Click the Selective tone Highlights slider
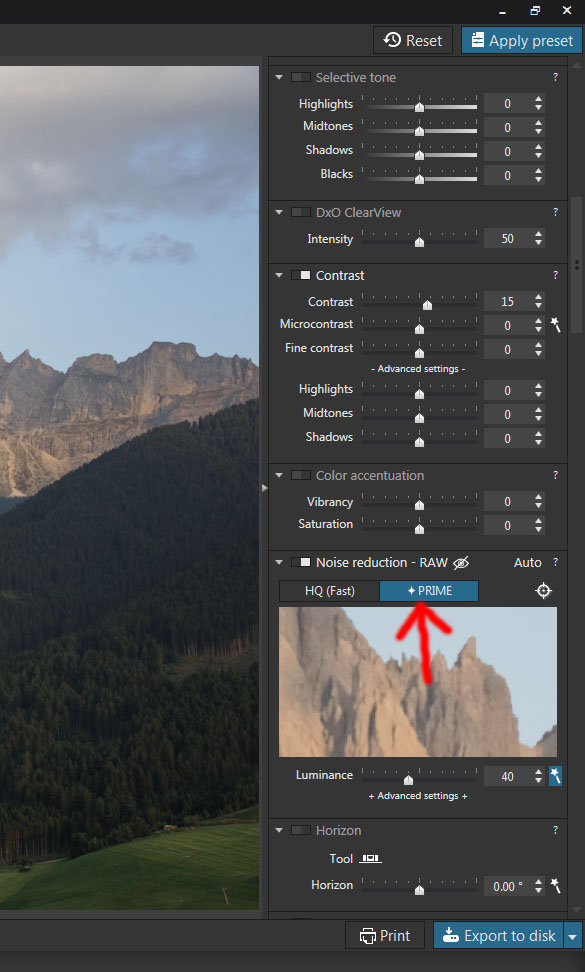The height and width of the screenshot is (972, 585). click(420, 104)
